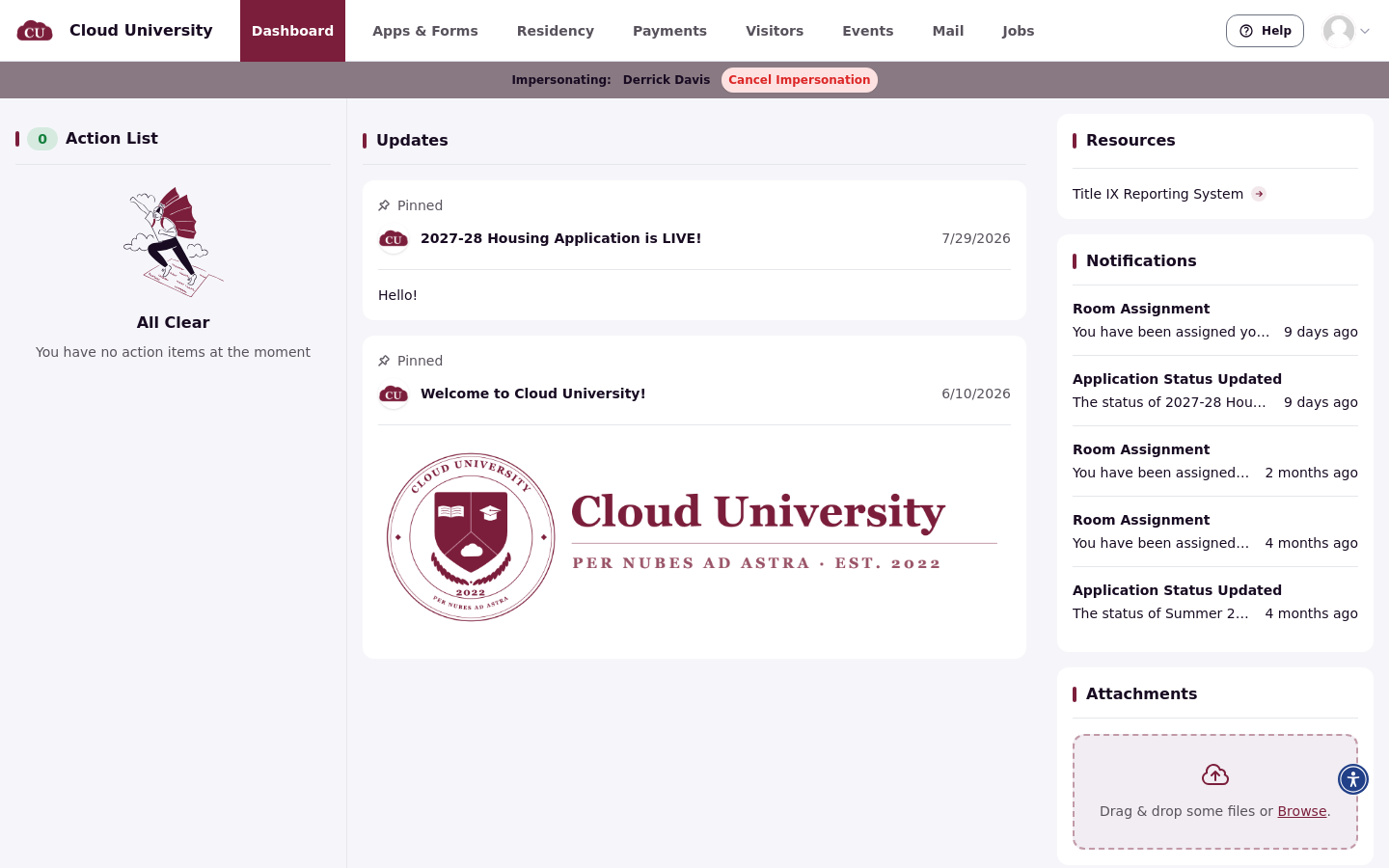Cancel the impersonation of Derrick Davis
The height and width of the screenshot is (868, 1389).
800,80
